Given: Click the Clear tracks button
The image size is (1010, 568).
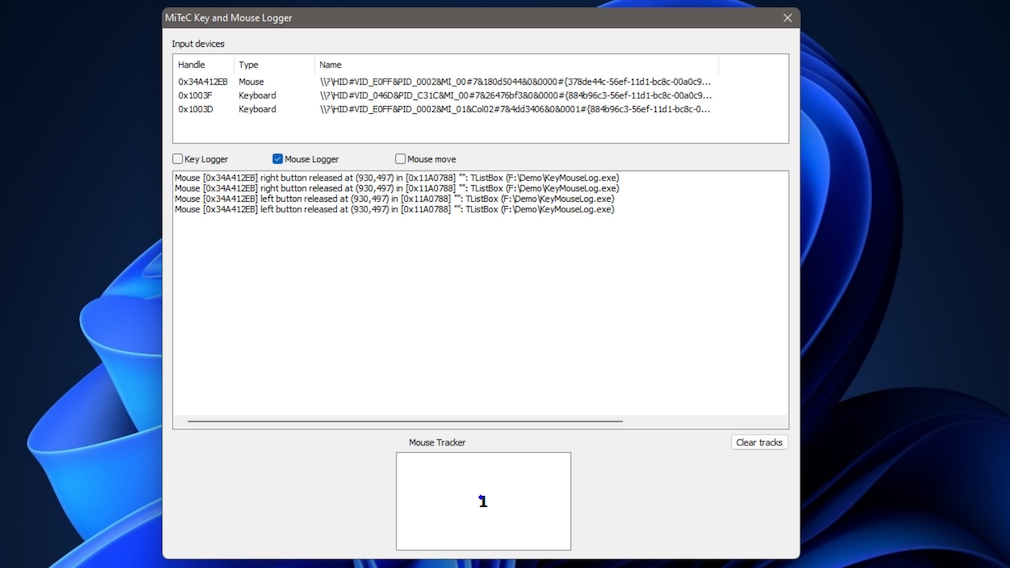Looking at the screenshot, I should coord(759,442).
